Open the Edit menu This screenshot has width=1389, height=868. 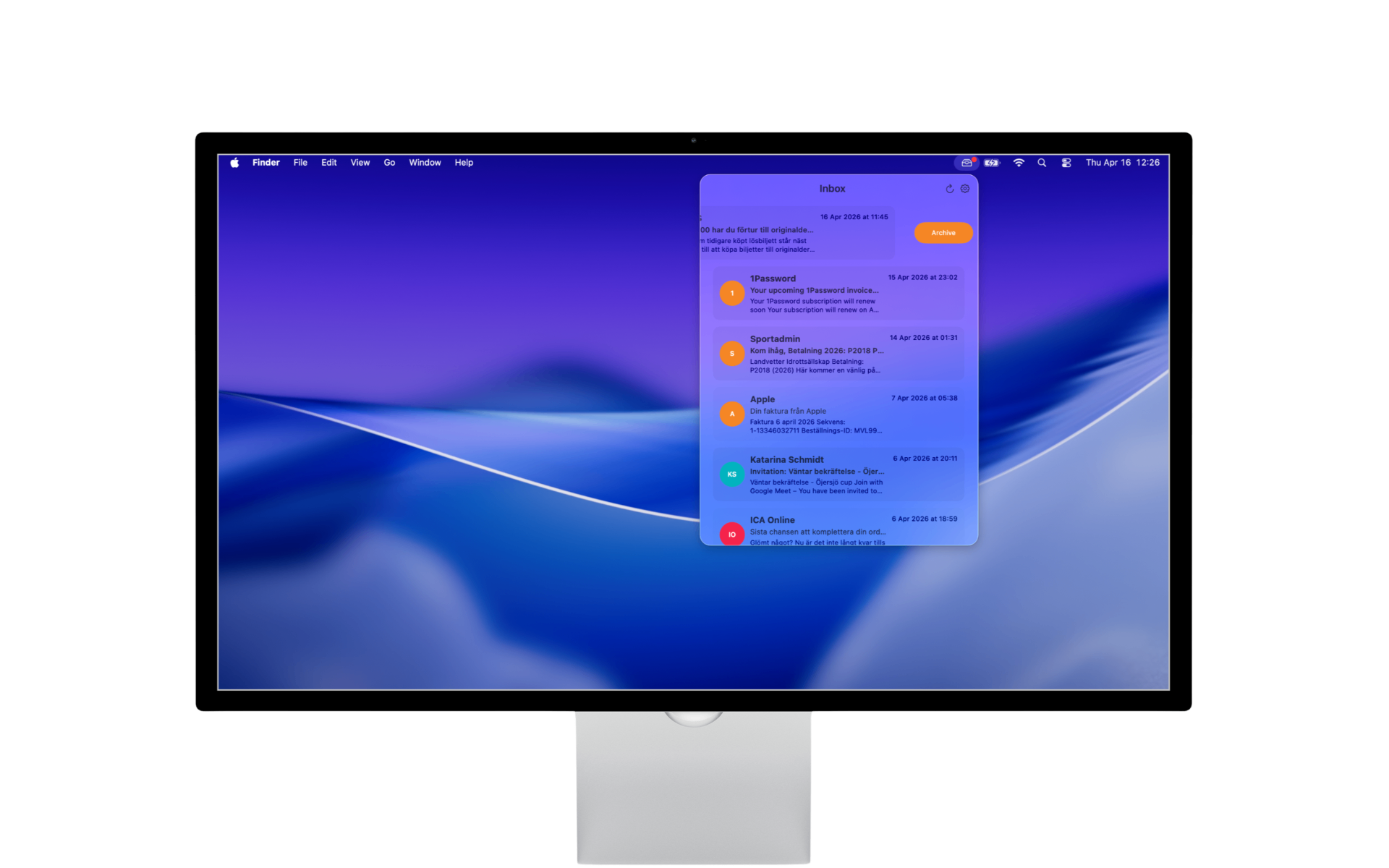[x=329, y=163]
